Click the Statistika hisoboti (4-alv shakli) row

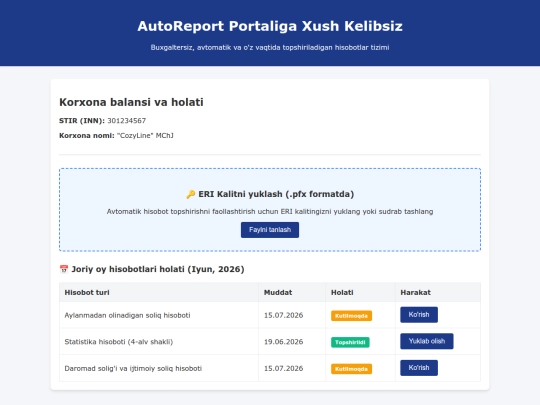coord(270,342)
